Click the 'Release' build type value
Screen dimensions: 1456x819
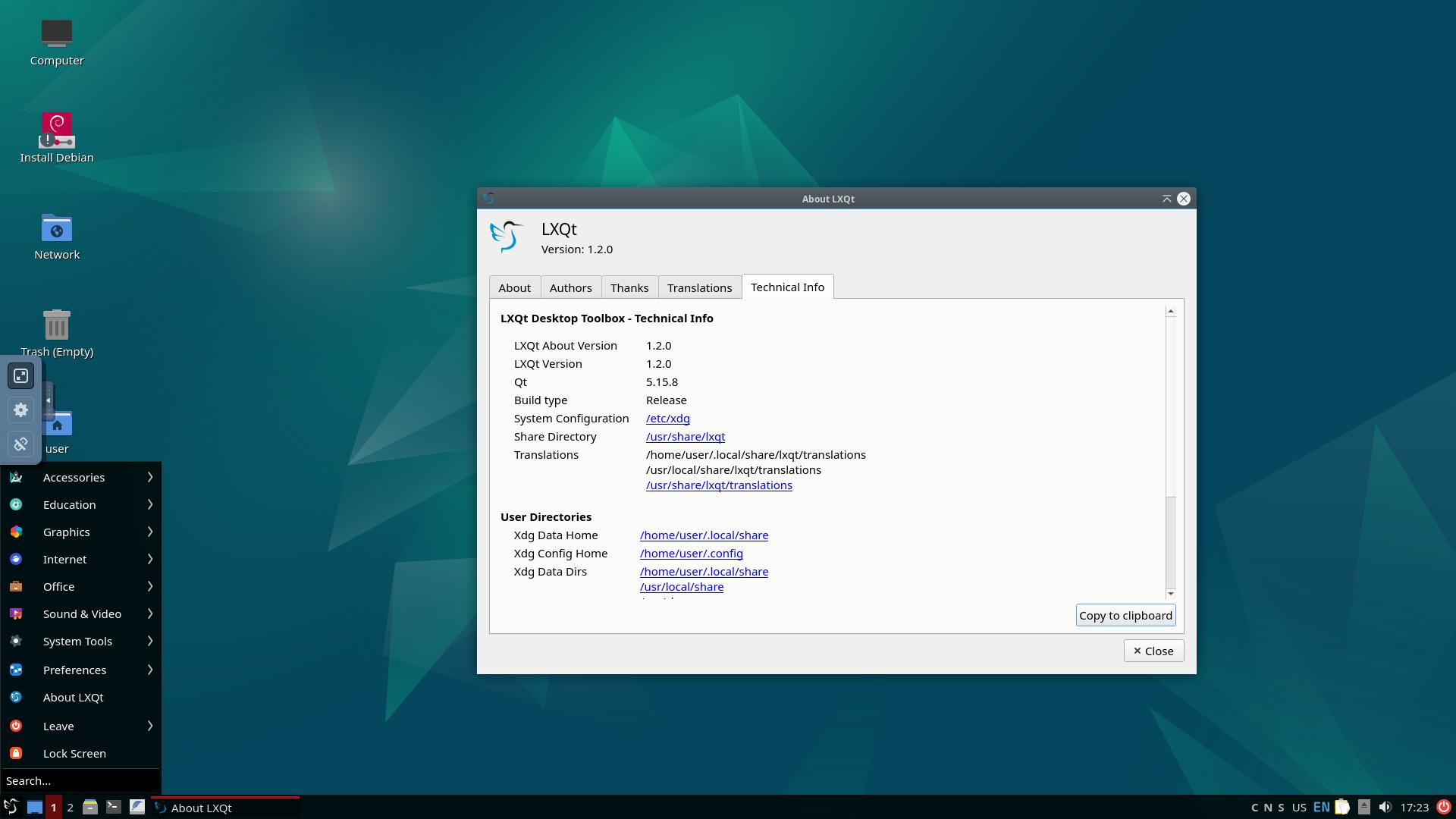667,400
